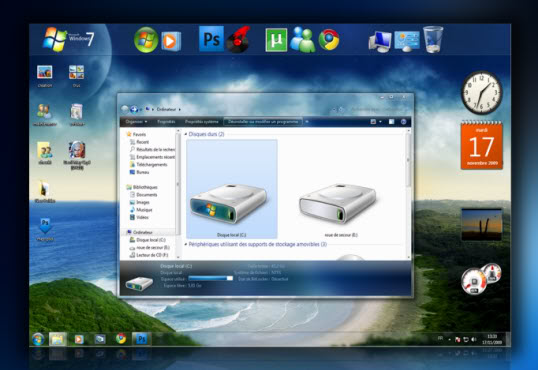Viewport: 538px width, 370px height.
Task: Open Bibliothèques in the navigation pane
Action: coord(142,187)
